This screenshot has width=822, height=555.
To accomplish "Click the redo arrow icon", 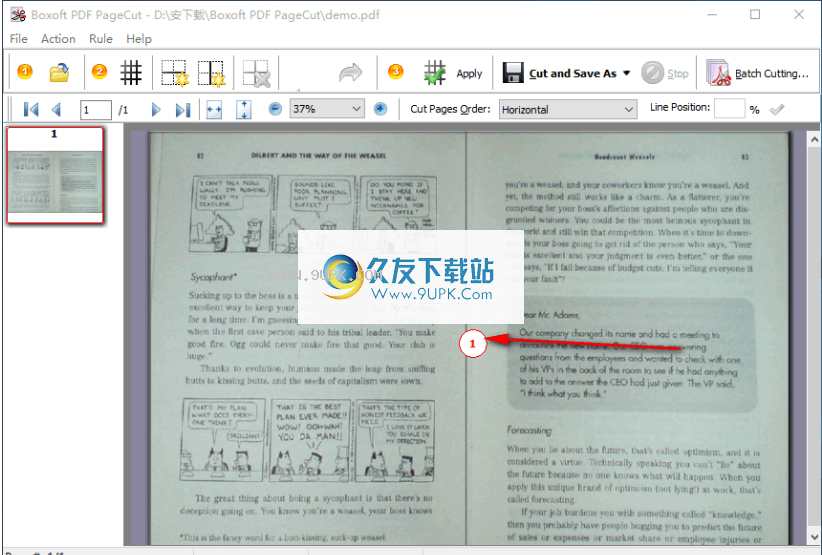I will [350, 73].
